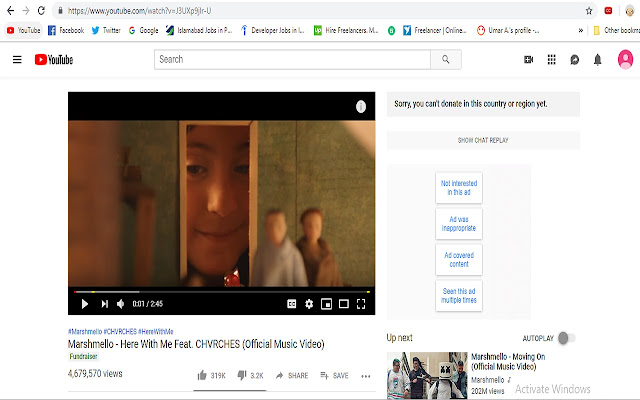Open the YouTube apps grid icon
This screenshot has width=640, height=400.
click(551, 60)
